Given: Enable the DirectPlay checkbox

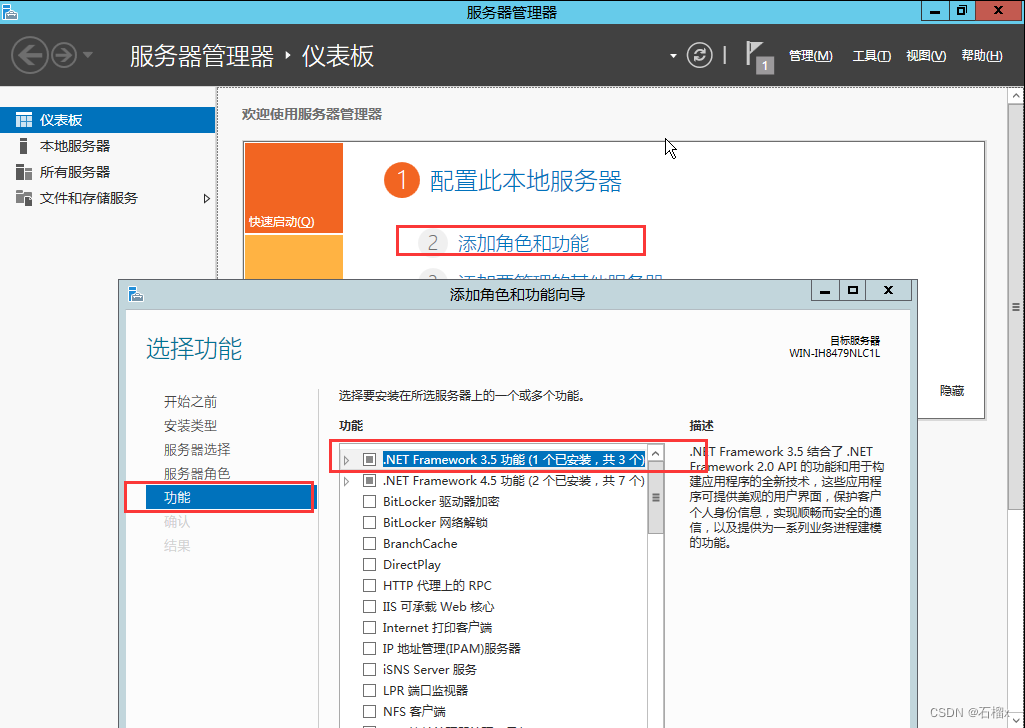Looking at the screenshot, I should [369, 564].
